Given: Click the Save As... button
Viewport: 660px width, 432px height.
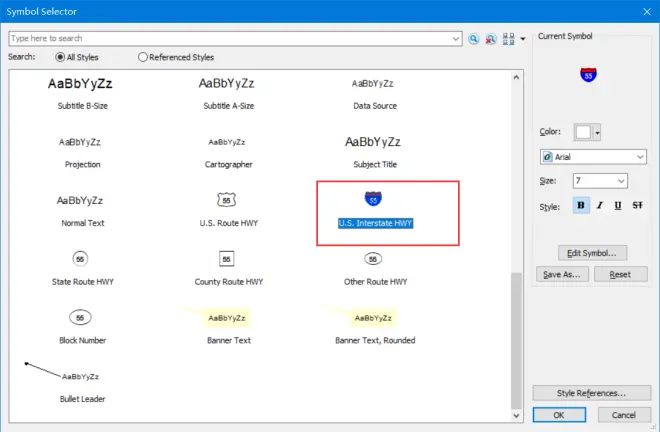Looking at the screenshot, I should (x=562, y=275).
